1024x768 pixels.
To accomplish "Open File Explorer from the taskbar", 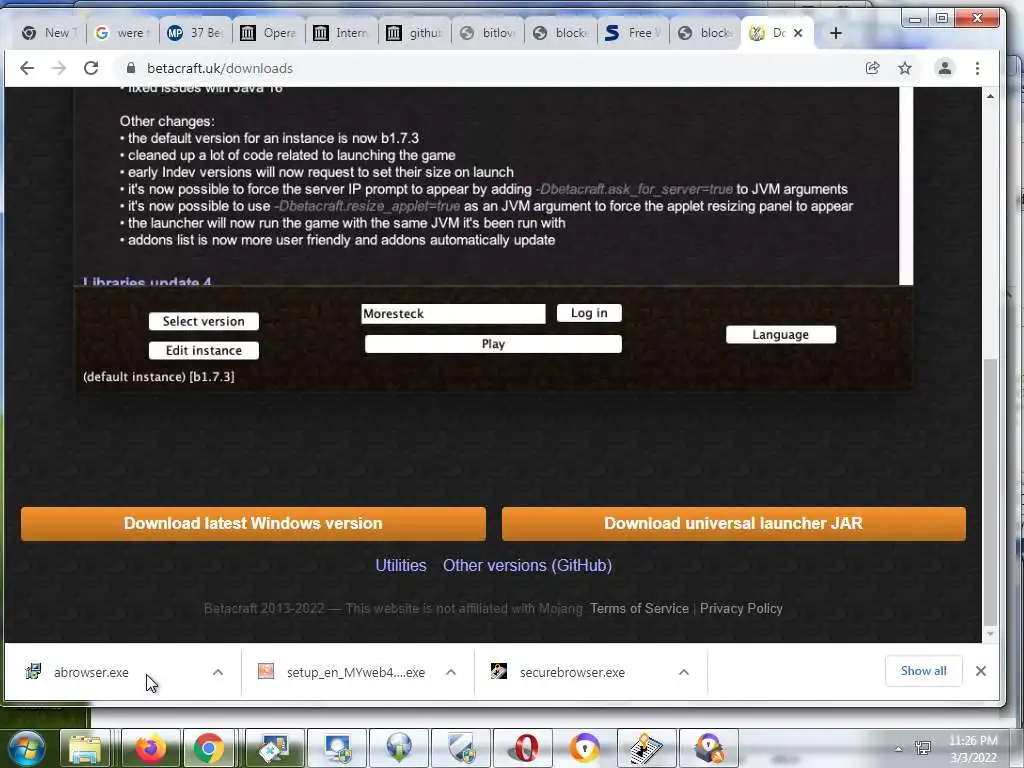I will (85, 748).
